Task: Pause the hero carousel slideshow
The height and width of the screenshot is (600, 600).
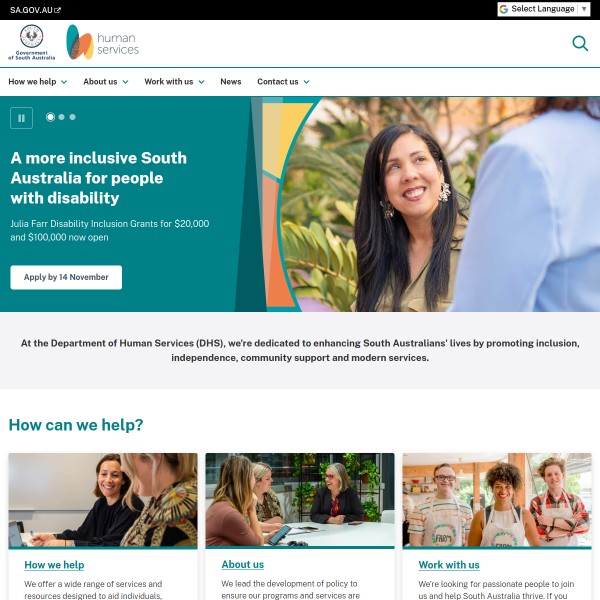Action: 21,118
